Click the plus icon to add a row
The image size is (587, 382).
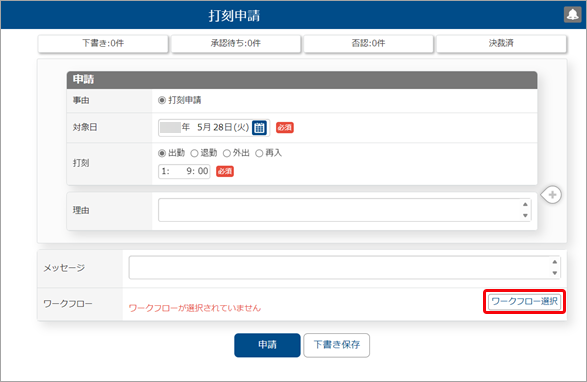[x=552, y=195]
